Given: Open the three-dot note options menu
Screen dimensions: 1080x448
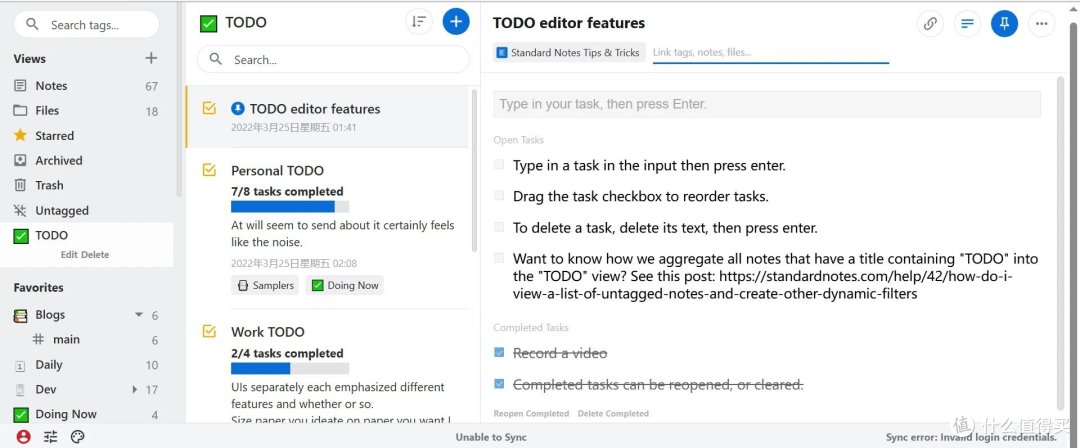Looking at the screenshot, I should [x=1041, y=23].
